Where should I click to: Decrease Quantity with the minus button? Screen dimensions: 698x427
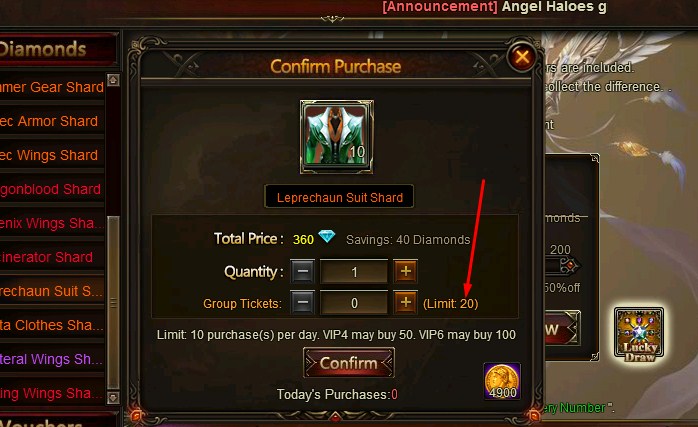pyautogui.click(x=303, y=271)
